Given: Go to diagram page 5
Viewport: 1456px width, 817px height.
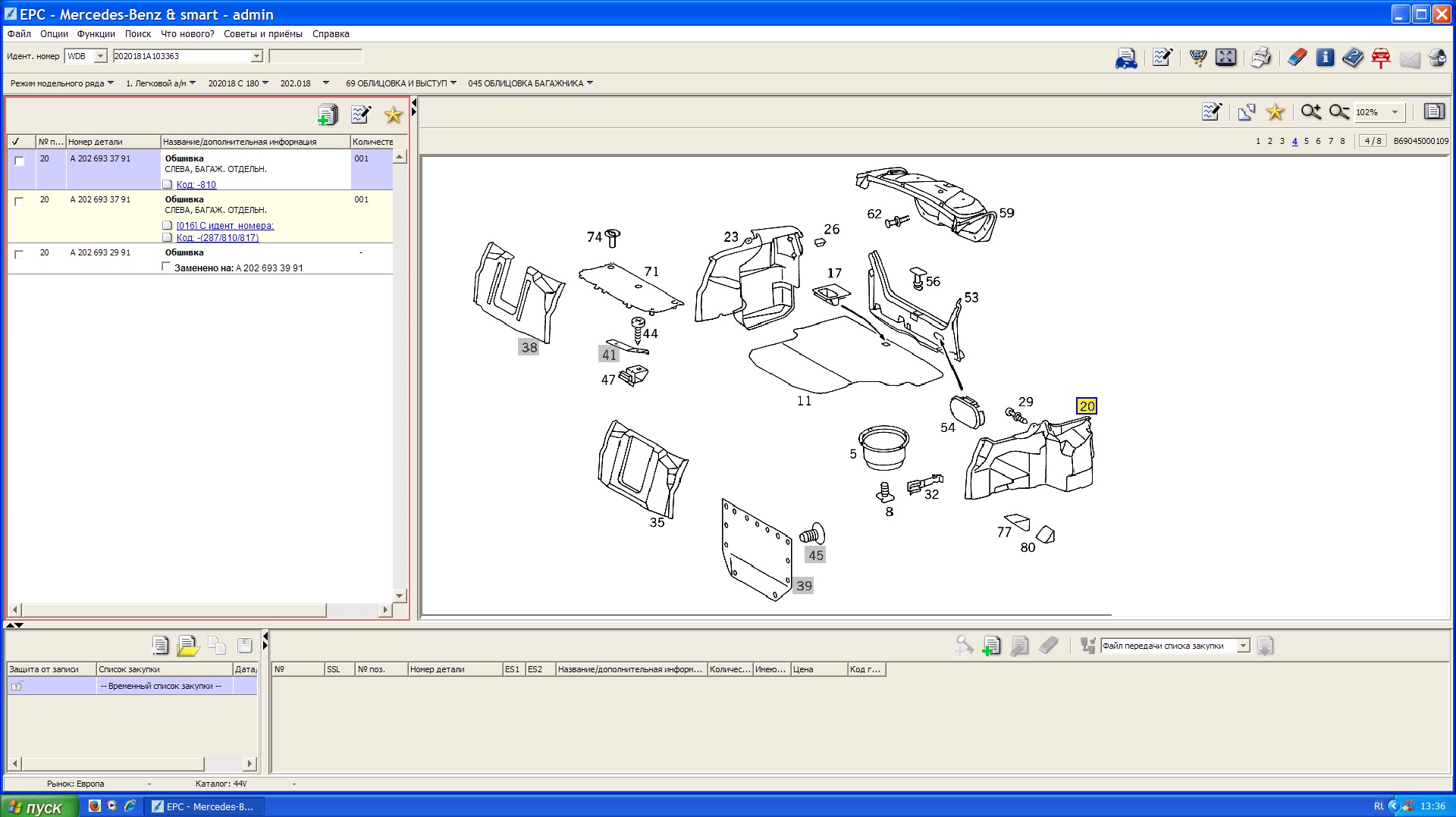Looking at the screenshot, I should (1307, 141).
